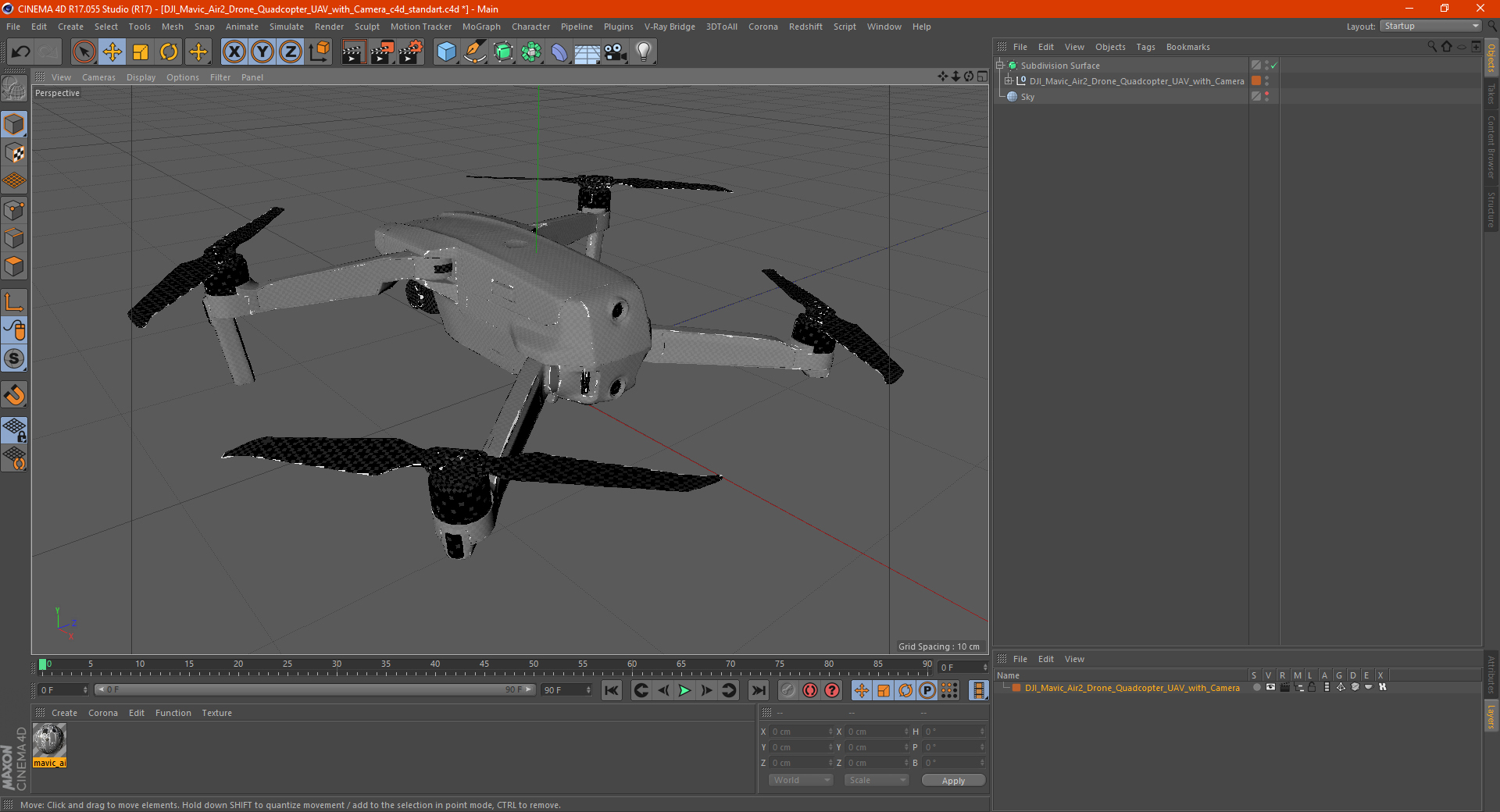Click the Coordinate System icon

319,52
